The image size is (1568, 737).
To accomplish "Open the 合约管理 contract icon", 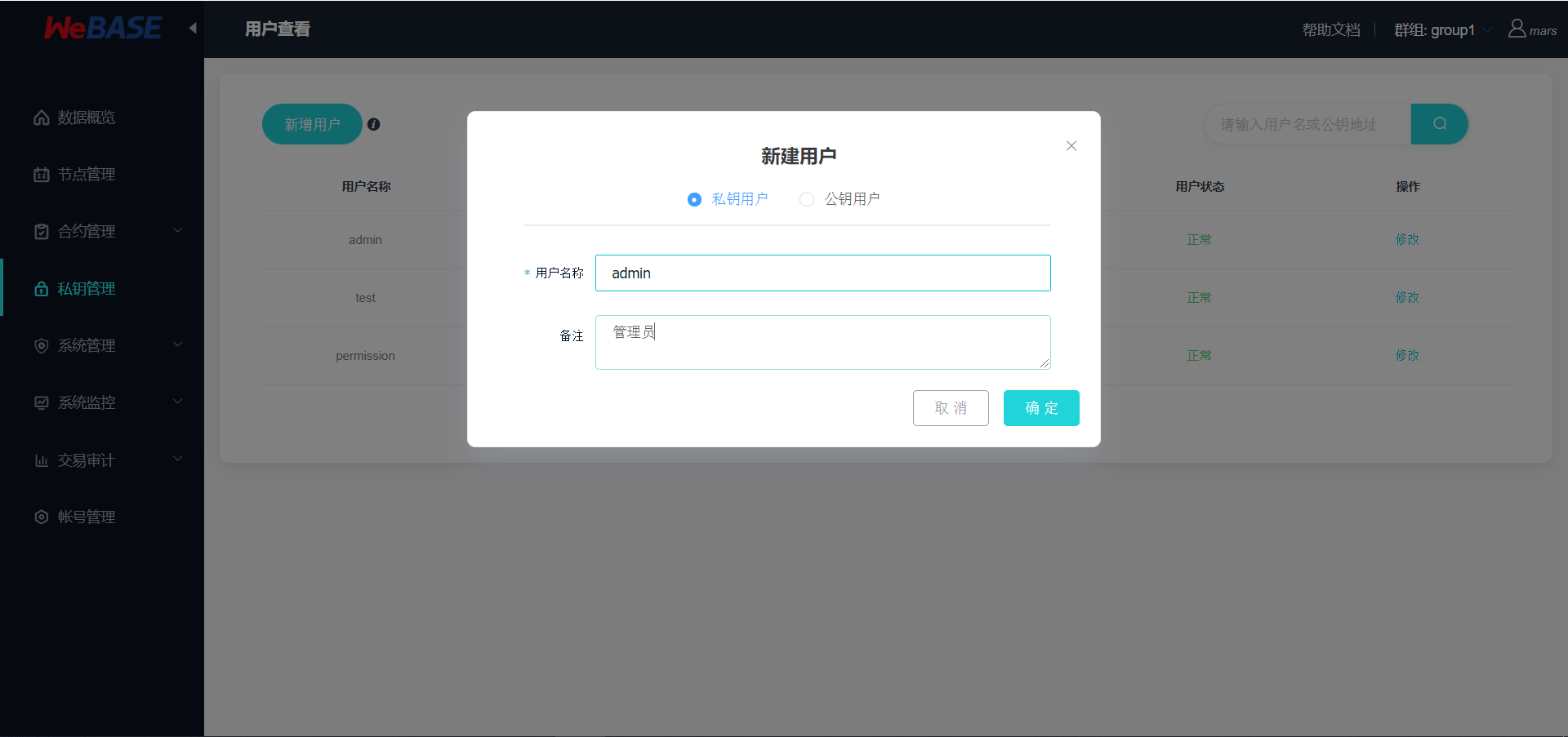I will click(42, 231).
